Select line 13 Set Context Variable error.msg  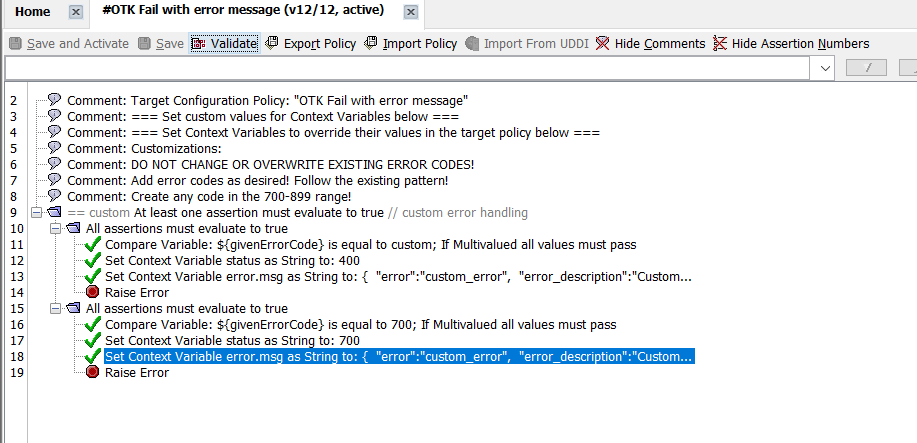[x=398, y=276]
